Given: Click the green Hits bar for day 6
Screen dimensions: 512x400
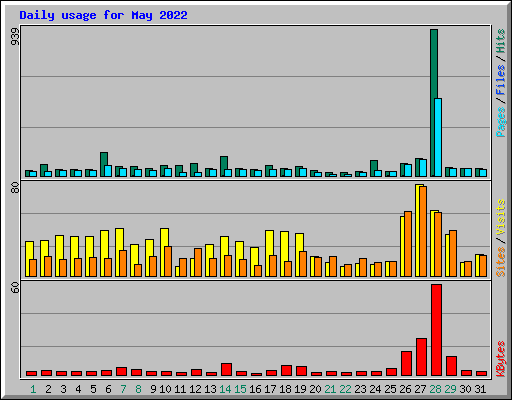Looking at the screenshot, I should [103, 164].
